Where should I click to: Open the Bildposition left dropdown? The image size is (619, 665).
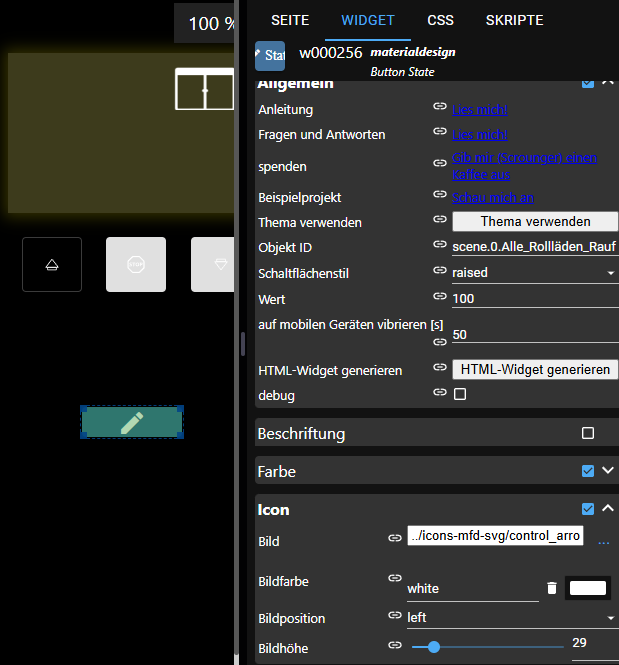coord(512,618)
